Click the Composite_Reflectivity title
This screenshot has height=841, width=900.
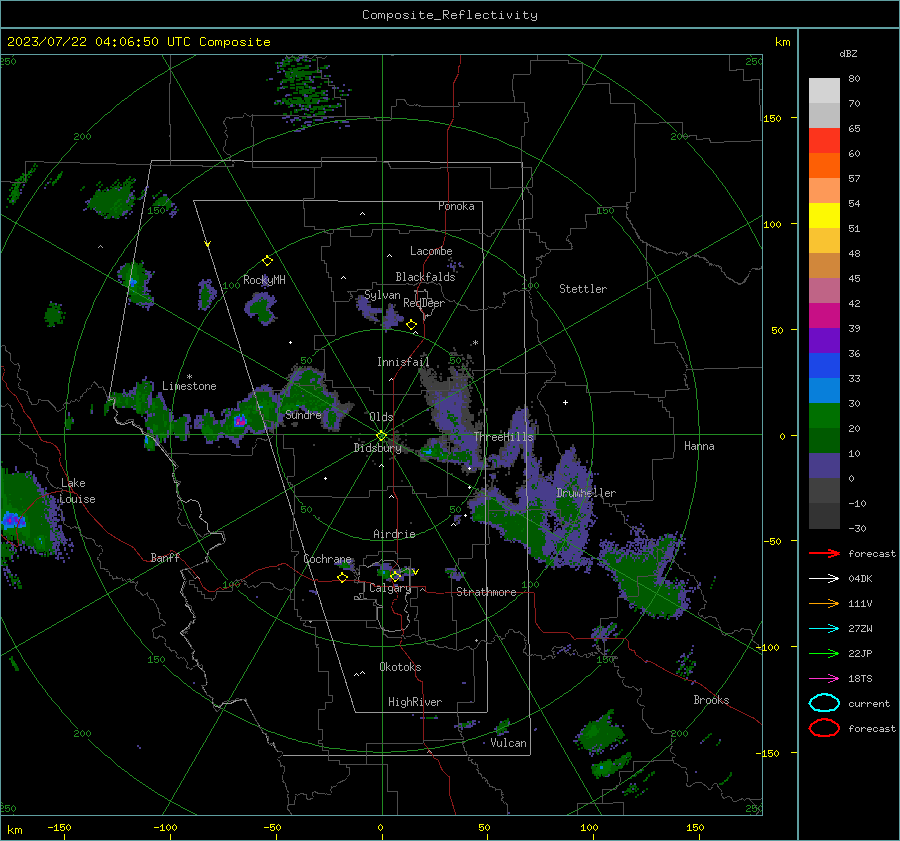[450, 15]
